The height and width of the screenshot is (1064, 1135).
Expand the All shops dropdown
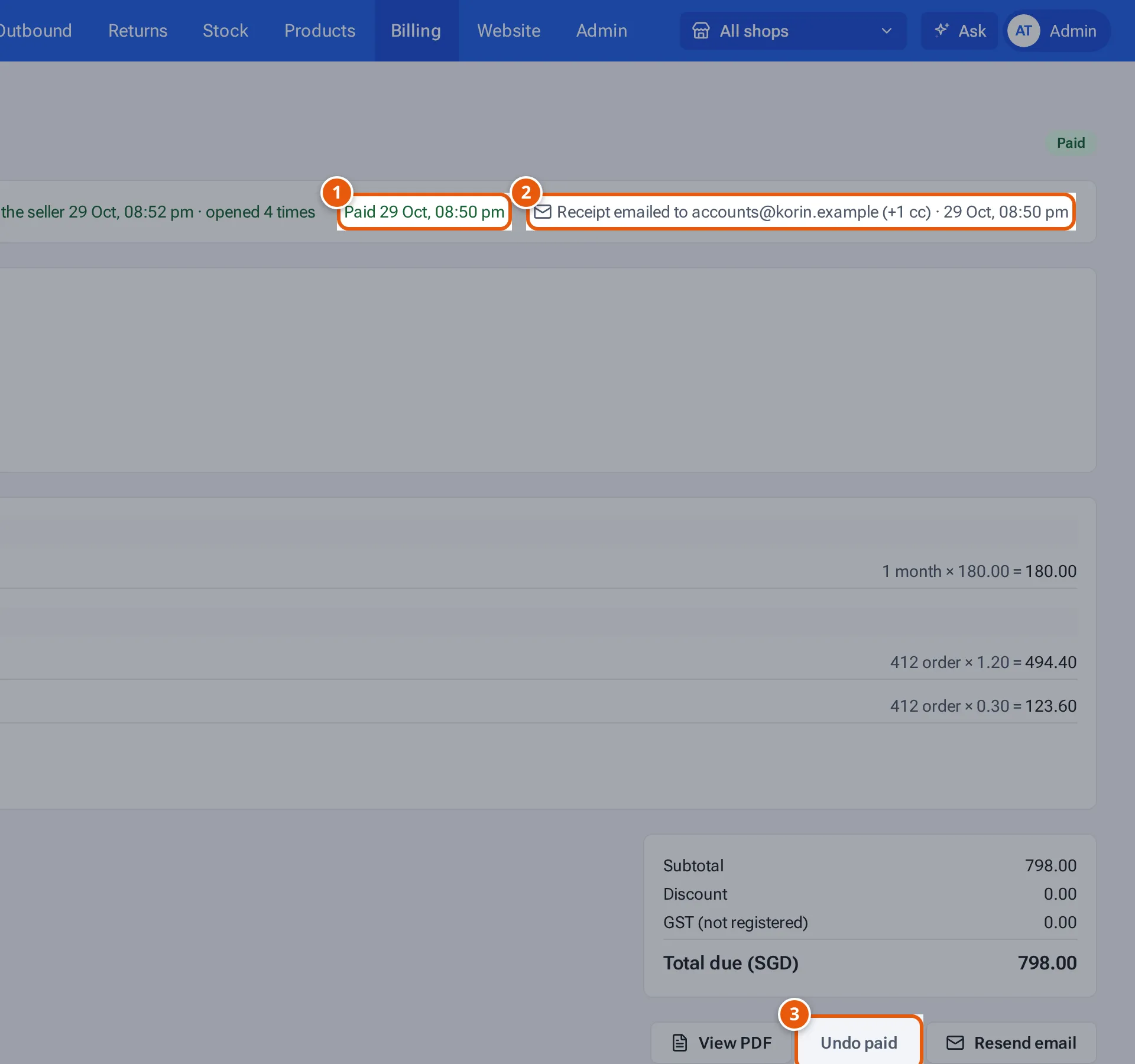click(x=793, y=31)
